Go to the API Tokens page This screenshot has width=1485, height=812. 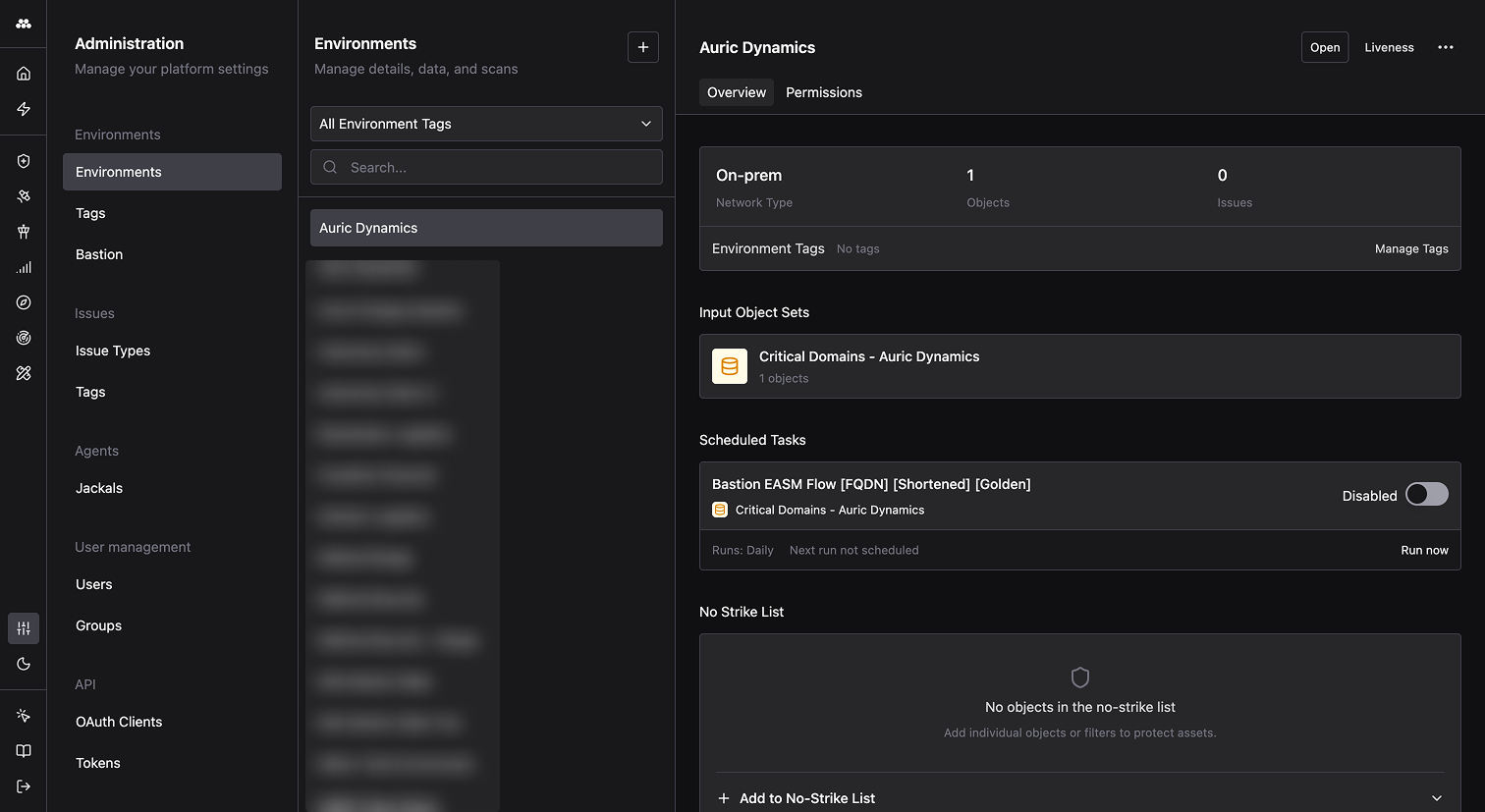tap(98, 763)
